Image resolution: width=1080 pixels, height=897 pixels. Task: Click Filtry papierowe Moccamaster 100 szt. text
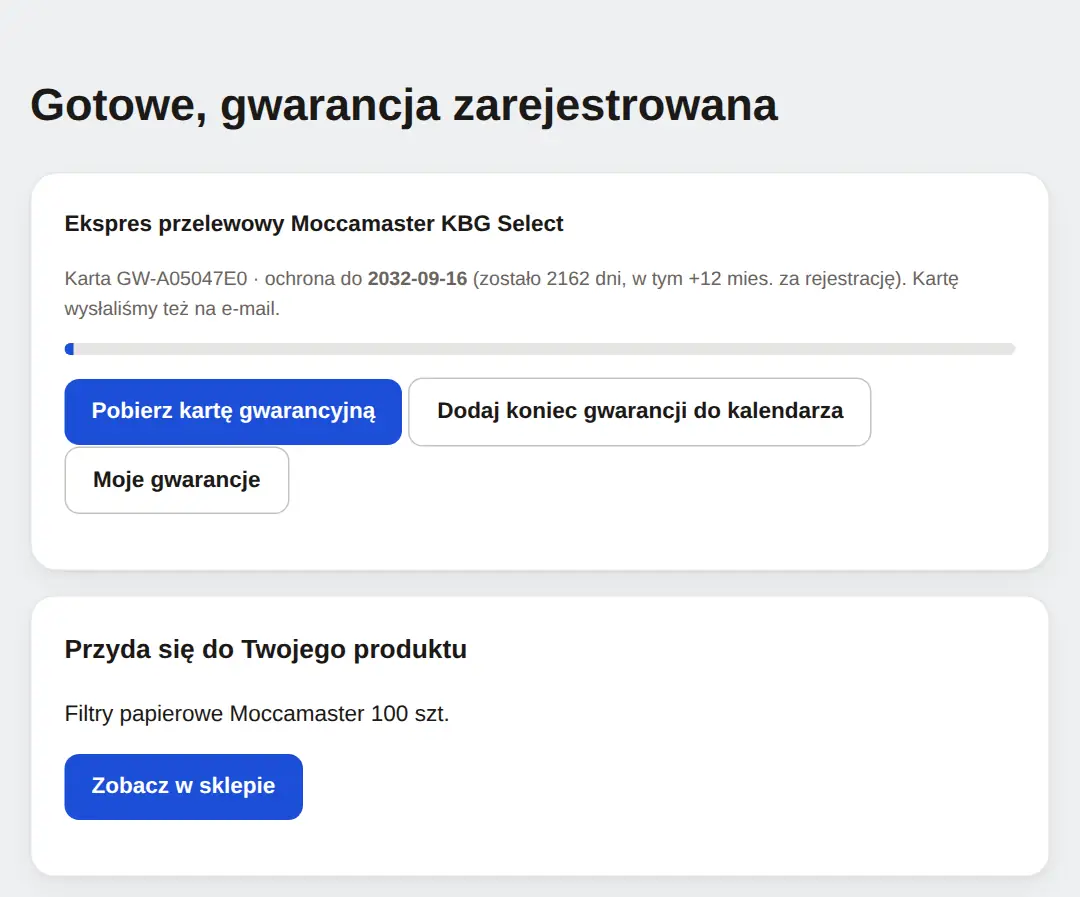pos(257,714)
